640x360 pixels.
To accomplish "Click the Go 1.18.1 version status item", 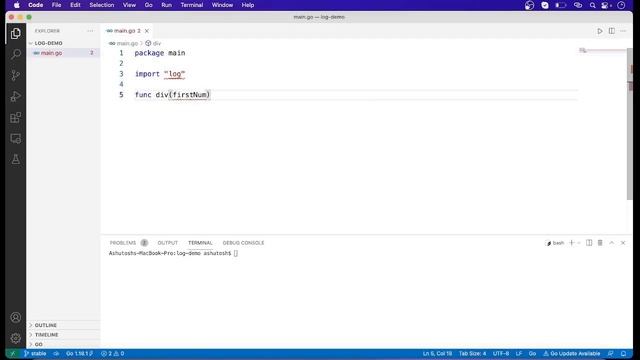I will (x=80, y=353).
